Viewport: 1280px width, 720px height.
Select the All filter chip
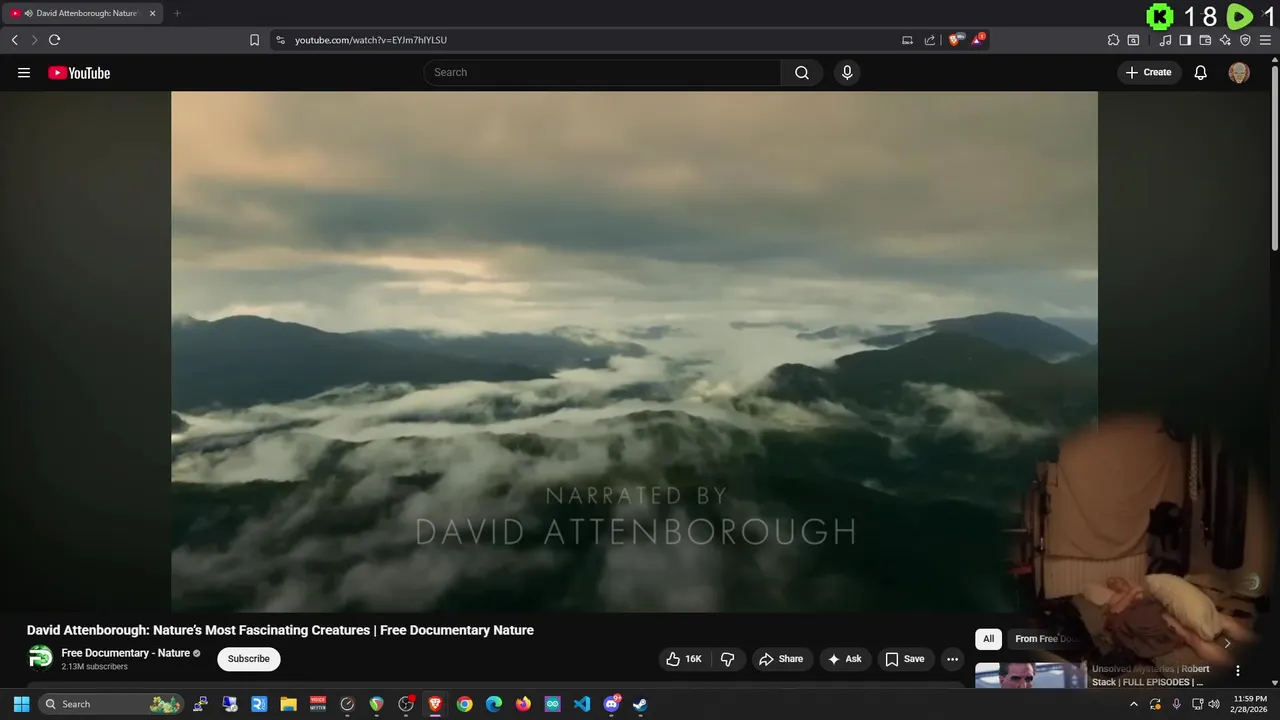coord(988,639)
